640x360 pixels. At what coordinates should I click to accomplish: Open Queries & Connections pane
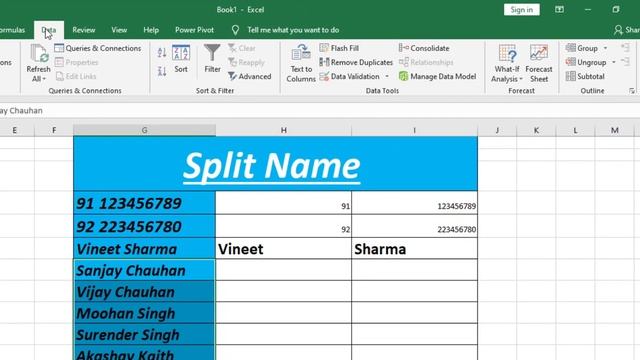pos(98,48)
